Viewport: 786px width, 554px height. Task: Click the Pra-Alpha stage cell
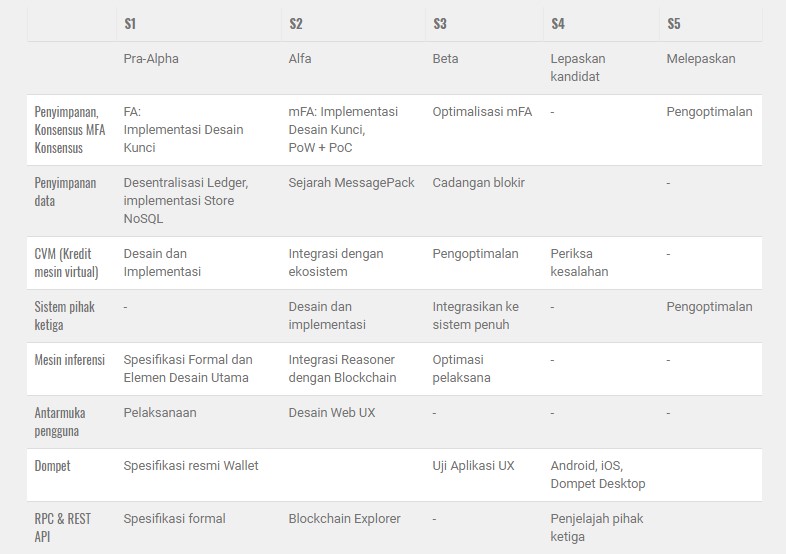coord(151,58)
